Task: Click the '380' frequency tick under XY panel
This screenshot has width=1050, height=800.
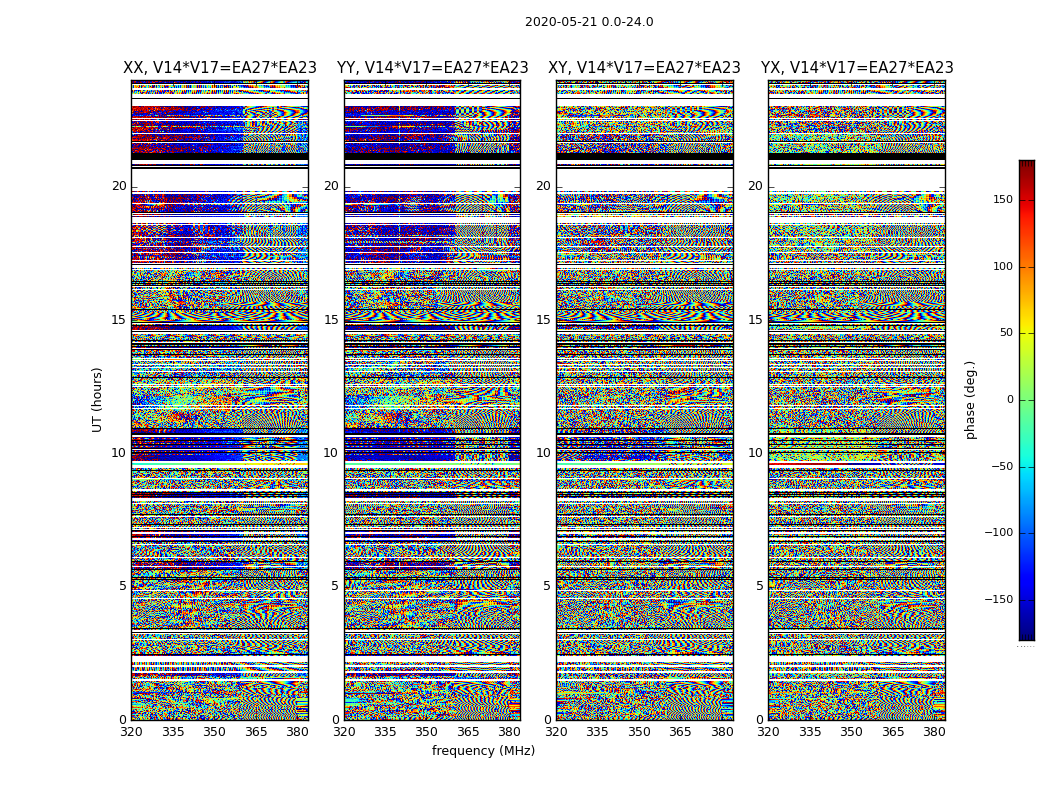Action: (x=722, y=732)
